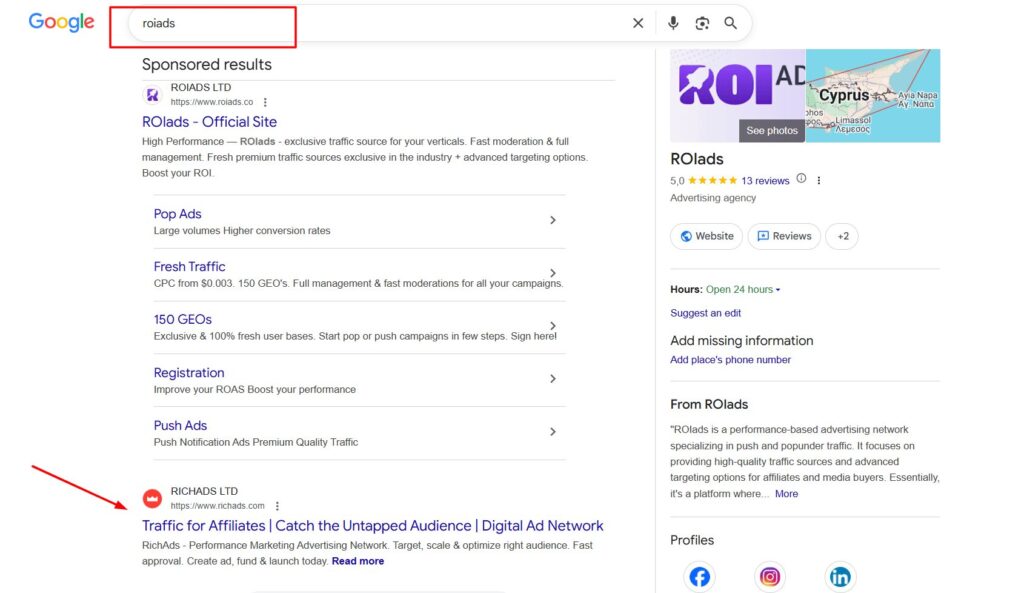The width and height of the screenshot is (1024, 593).
Task: Open the Push Ads sitelink
Action: 180,425
